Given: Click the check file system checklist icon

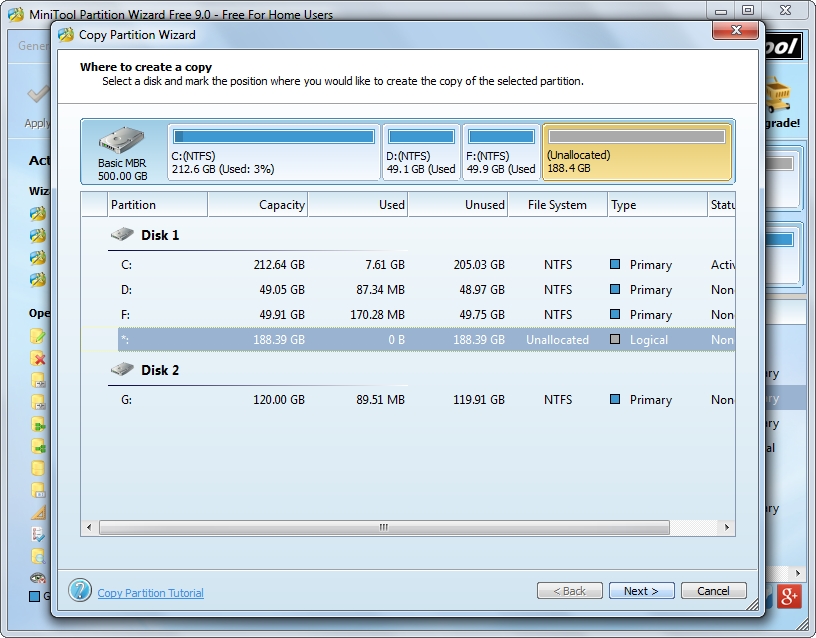Looking at the screenshot, I should click(x=38, y=534).
